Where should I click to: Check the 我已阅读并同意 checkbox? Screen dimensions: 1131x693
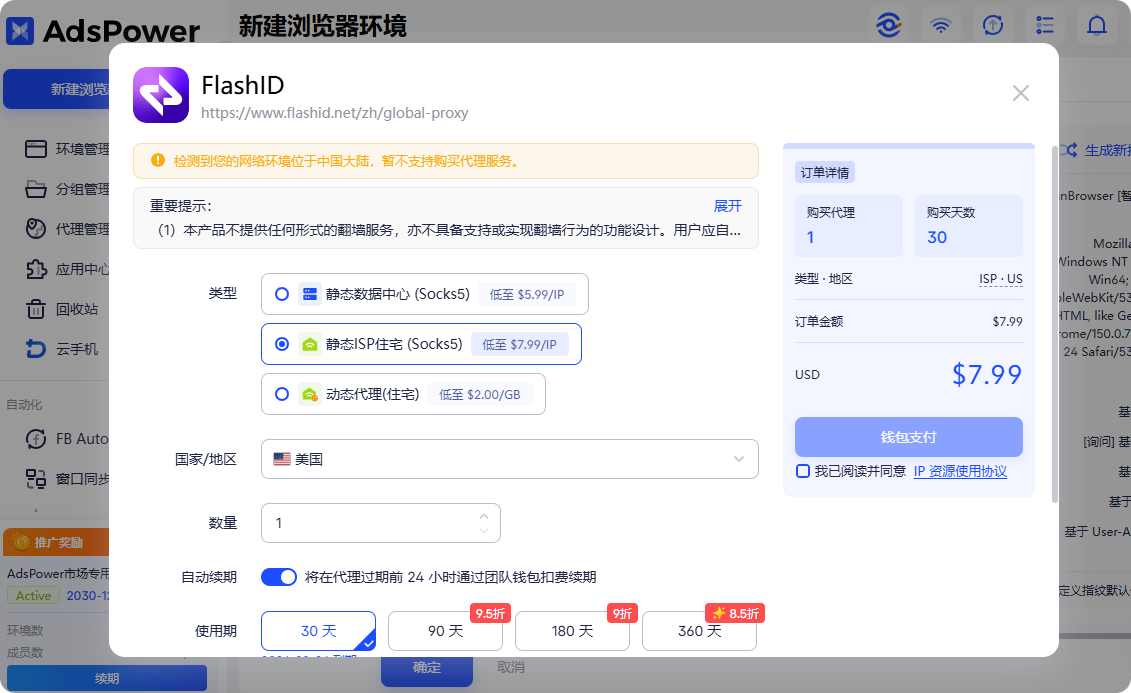(x=802, y=472)
